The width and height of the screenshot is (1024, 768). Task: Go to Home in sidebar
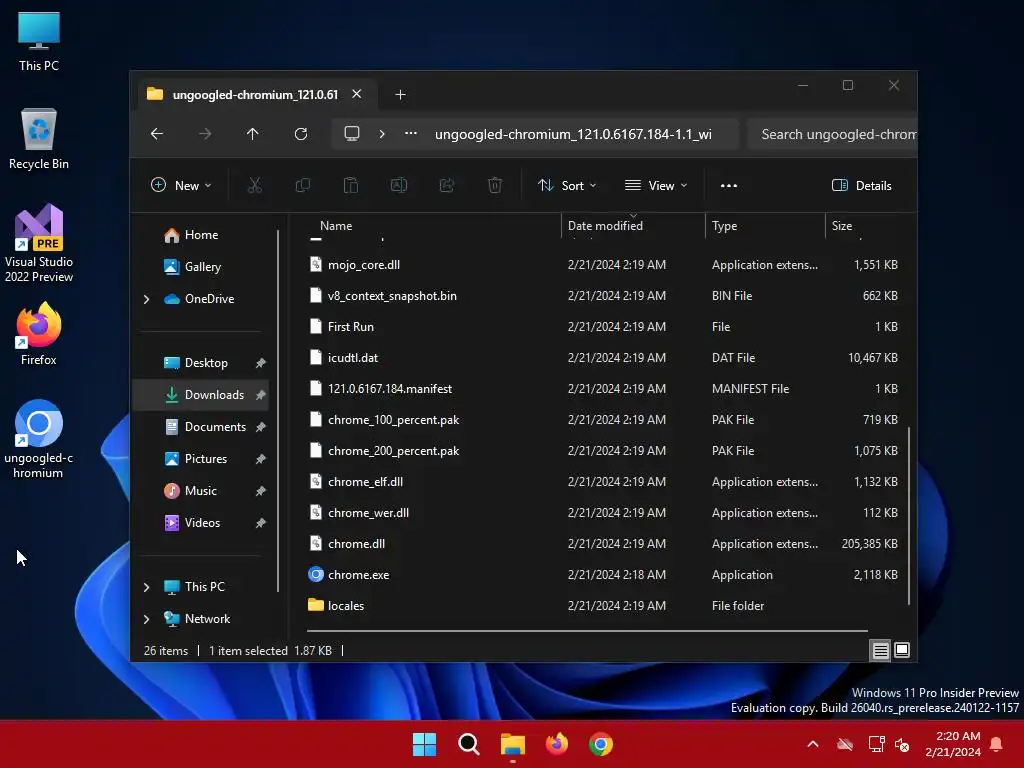[201, 235]
